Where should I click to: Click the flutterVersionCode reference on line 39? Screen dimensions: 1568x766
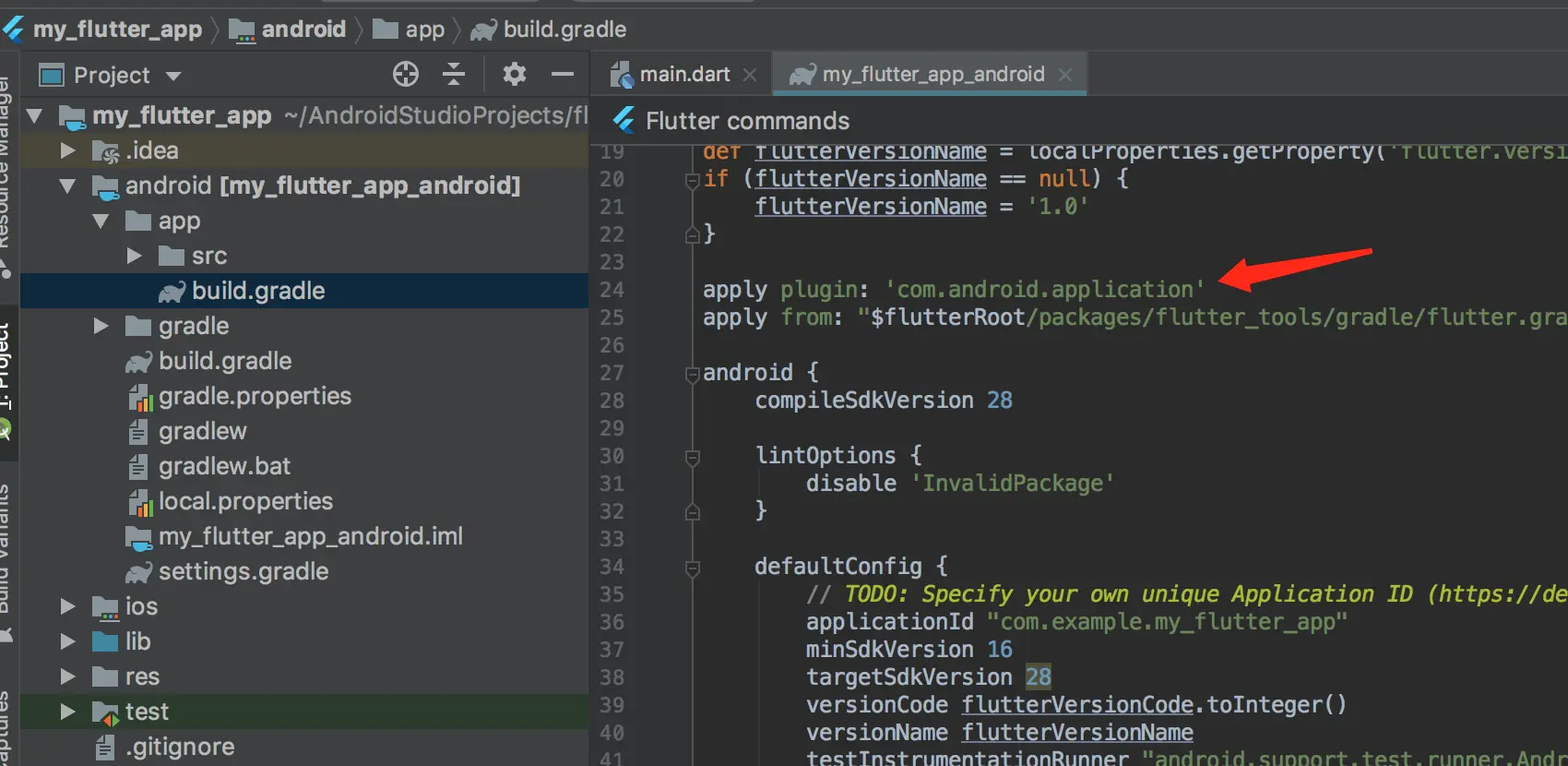click(1077, 704)
